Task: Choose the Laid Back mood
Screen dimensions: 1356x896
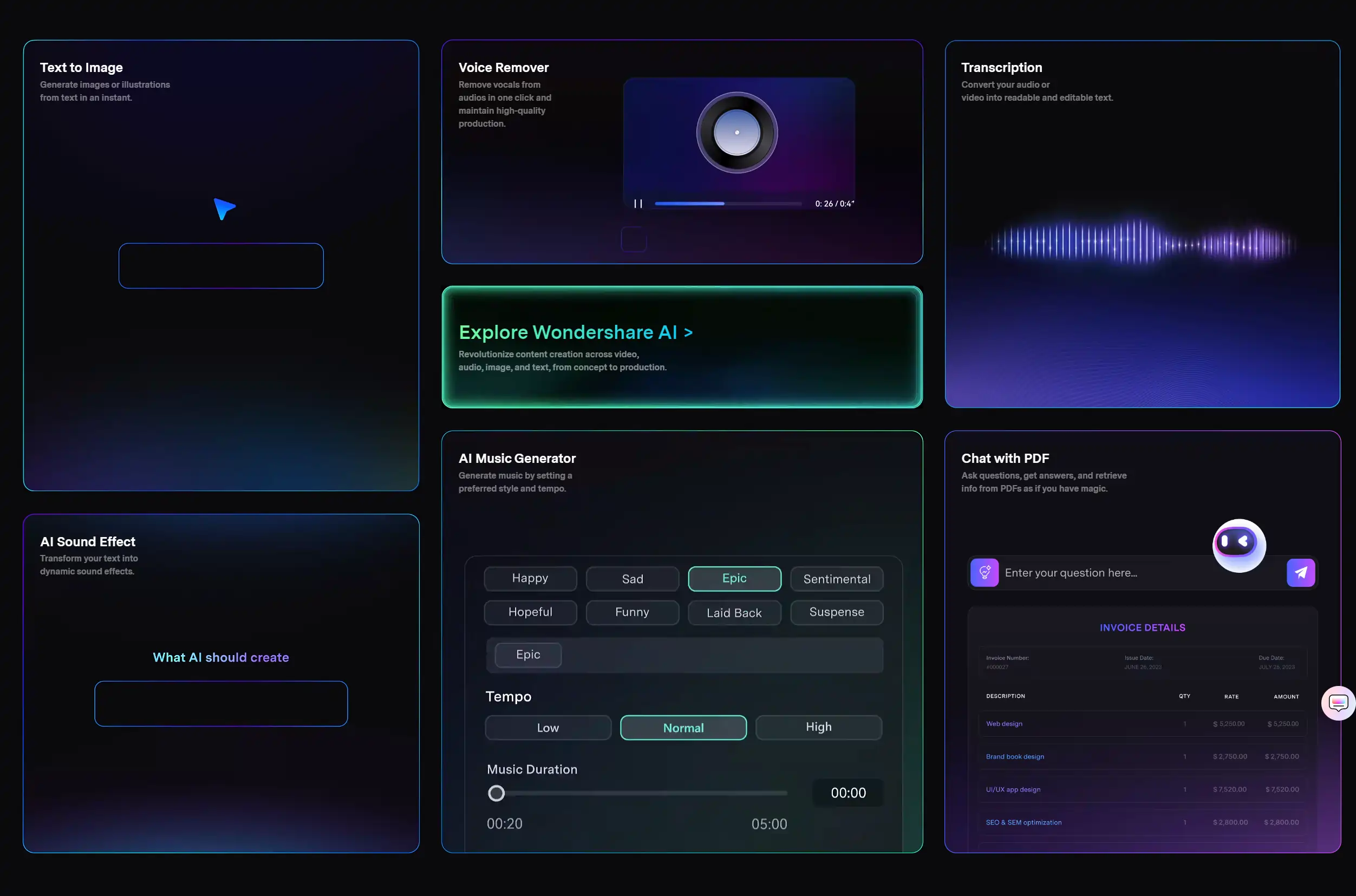Action: tap(734, 612)
